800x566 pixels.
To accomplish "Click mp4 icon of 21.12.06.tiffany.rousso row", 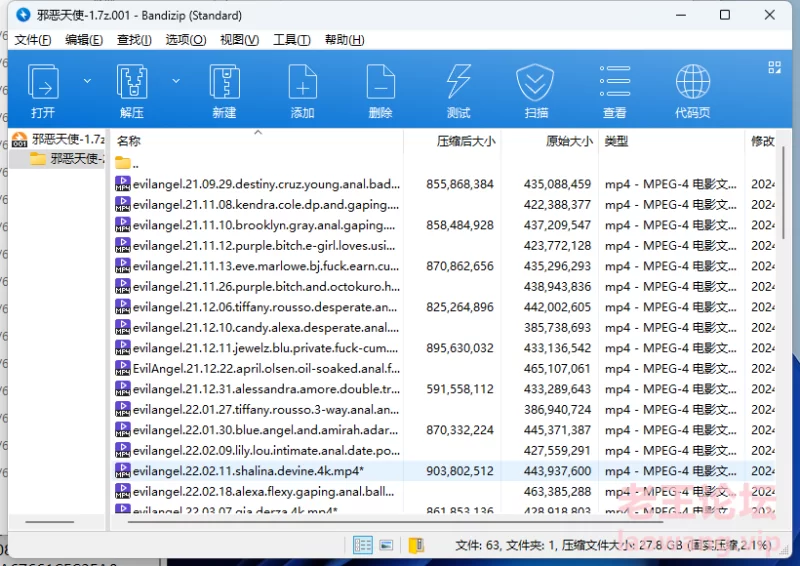I will point(123,307).
